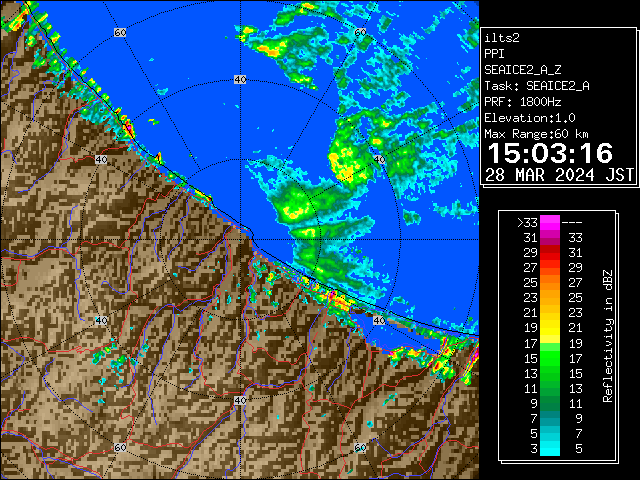Select the Elevation:1.0 line
This screenshot has height=480, width=640.
530,118
